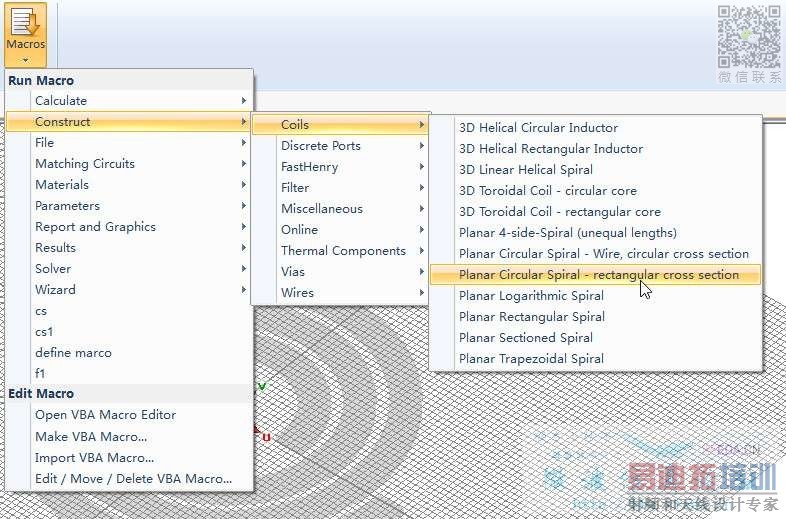Choose Make VBA Macro...
Viewport: 786px width, 519px height.
tap(129, 437)
